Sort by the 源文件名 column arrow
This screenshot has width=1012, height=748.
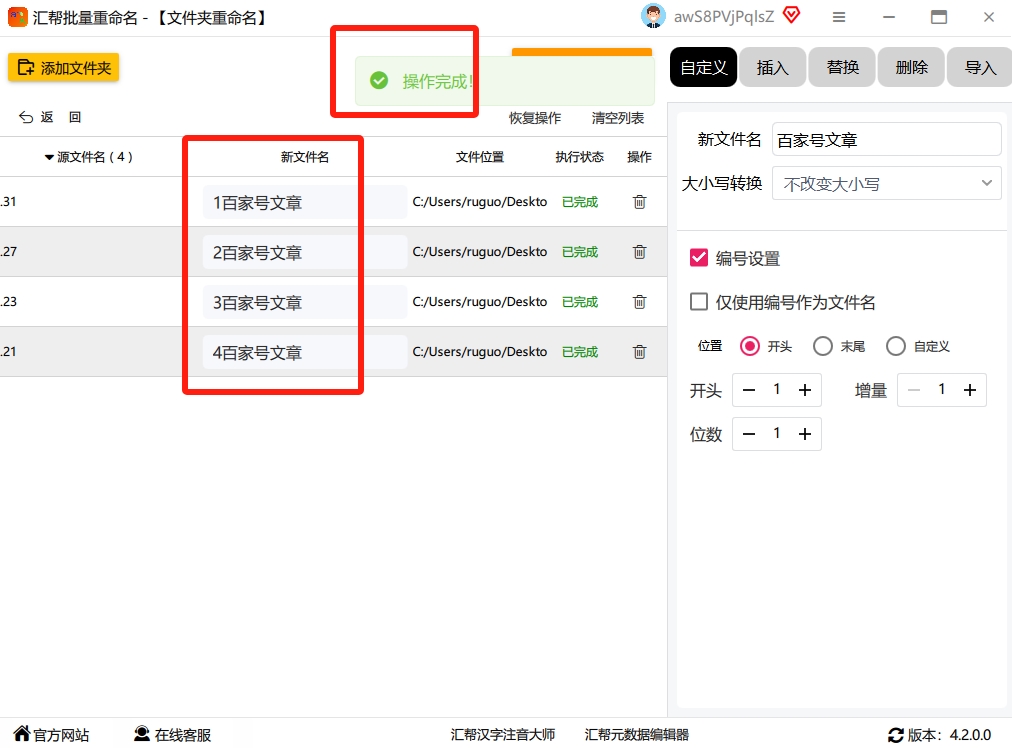[49, 157]
